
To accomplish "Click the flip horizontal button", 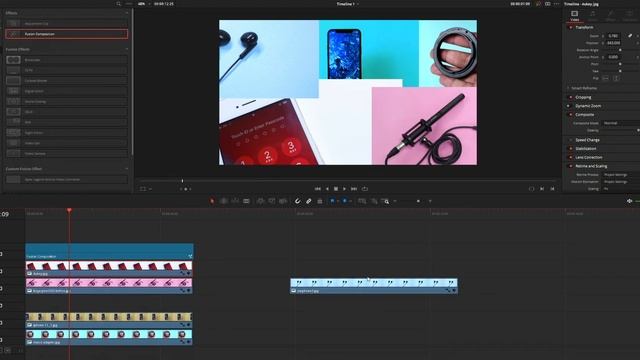I will point(606,78).
